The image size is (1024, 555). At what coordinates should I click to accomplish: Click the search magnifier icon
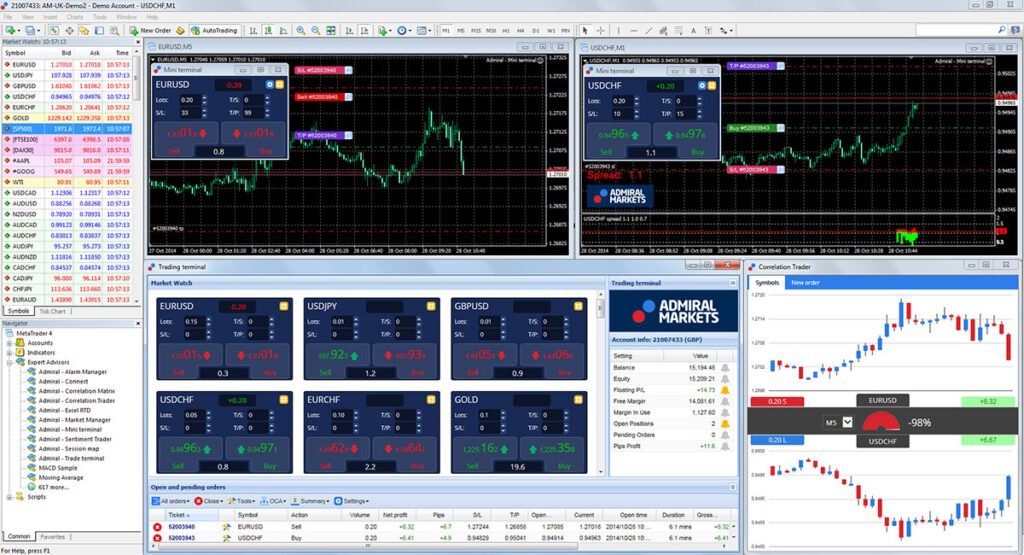(1002, 30)
